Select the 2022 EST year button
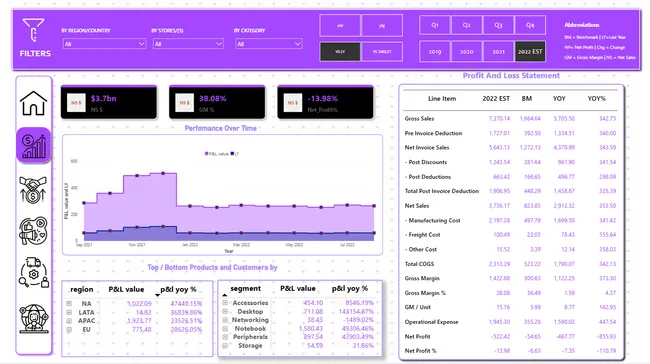This screenshot has height=364, width=650. point(530,51)
